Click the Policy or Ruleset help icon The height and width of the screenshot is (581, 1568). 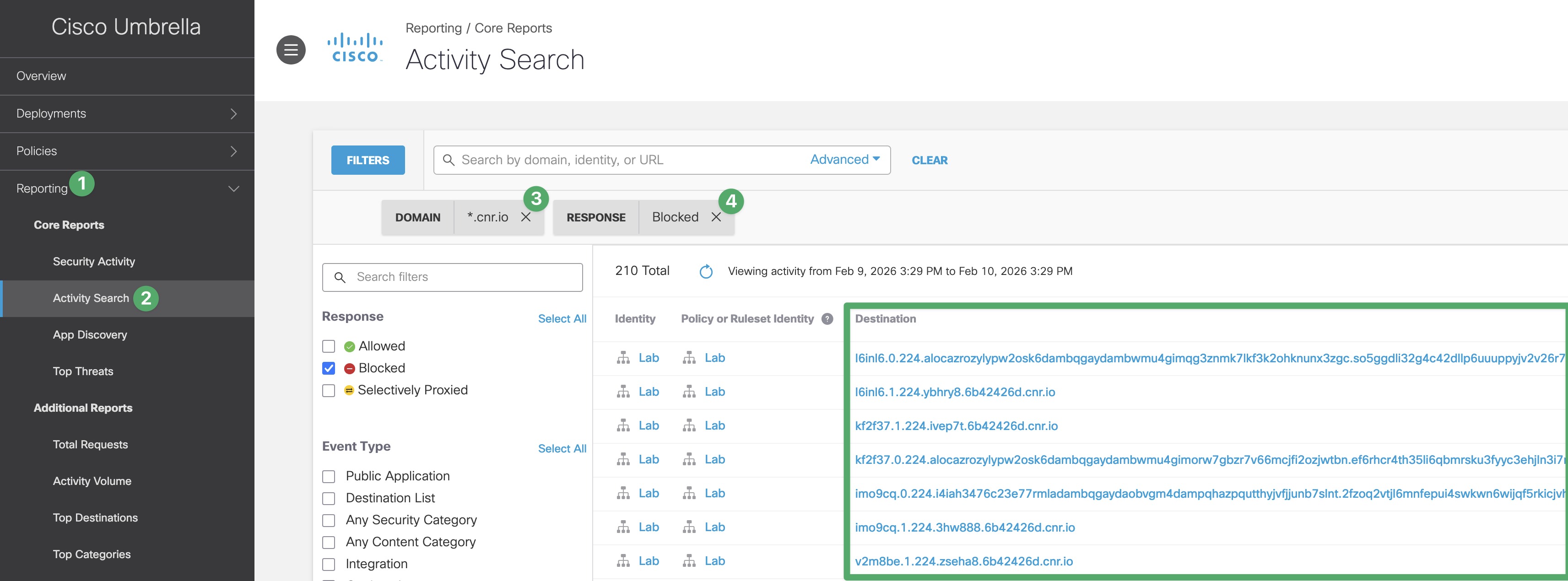point(827,319)
